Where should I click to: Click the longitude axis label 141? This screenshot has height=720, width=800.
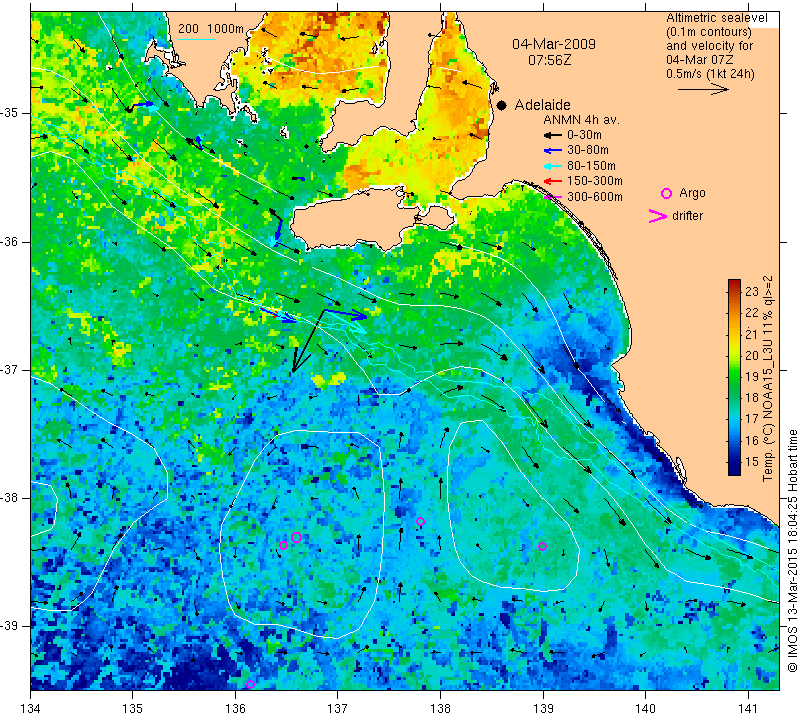pos(748,709)
